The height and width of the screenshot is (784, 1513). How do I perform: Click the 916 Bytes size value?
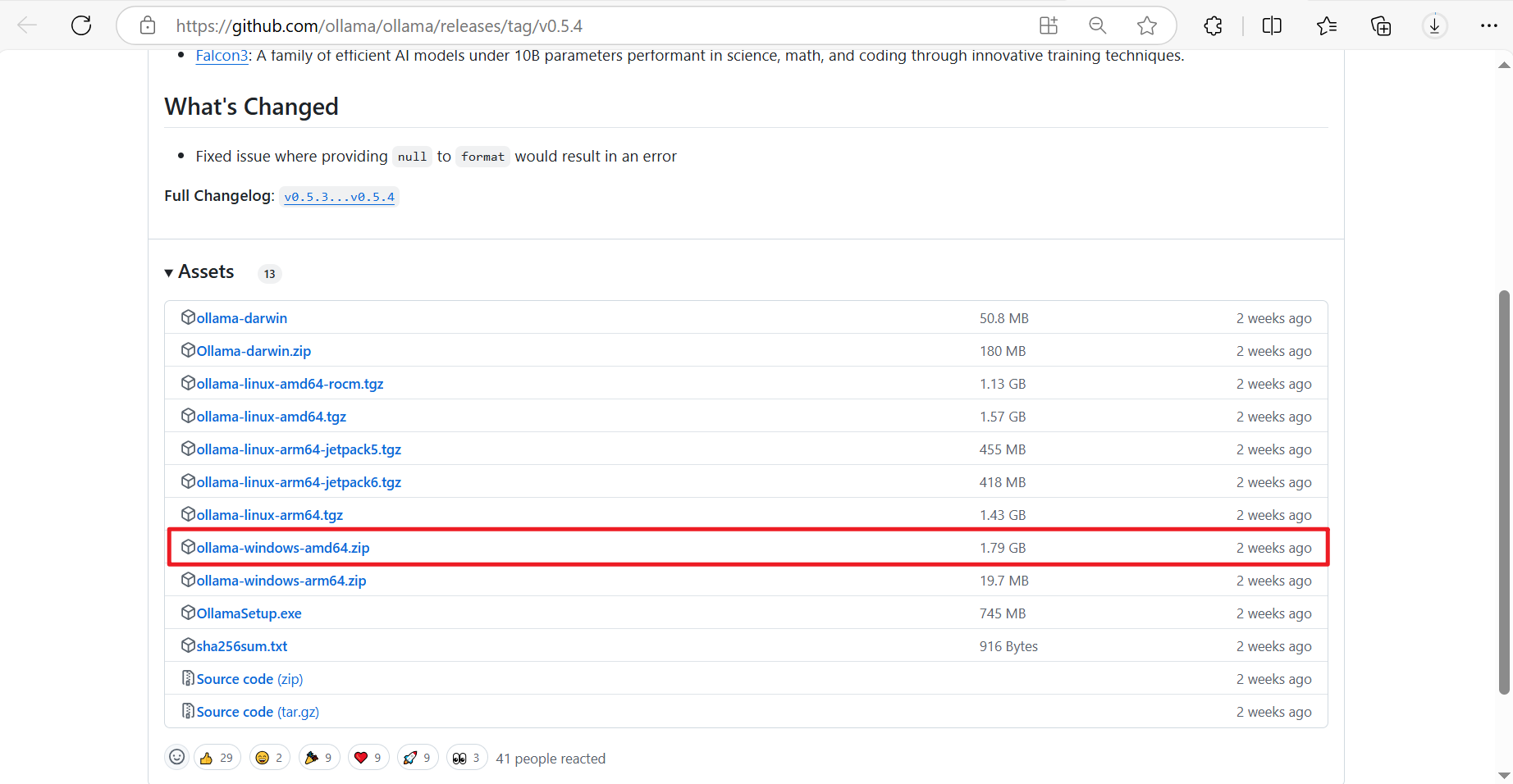pos(1008,646)
